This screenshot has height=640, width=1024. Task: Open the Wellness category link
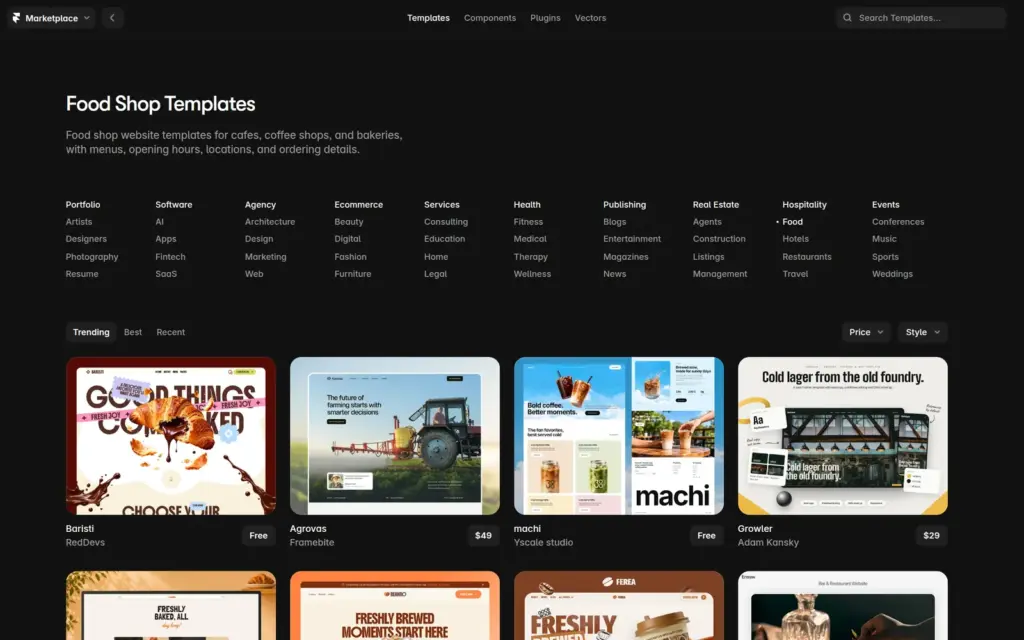532,274
